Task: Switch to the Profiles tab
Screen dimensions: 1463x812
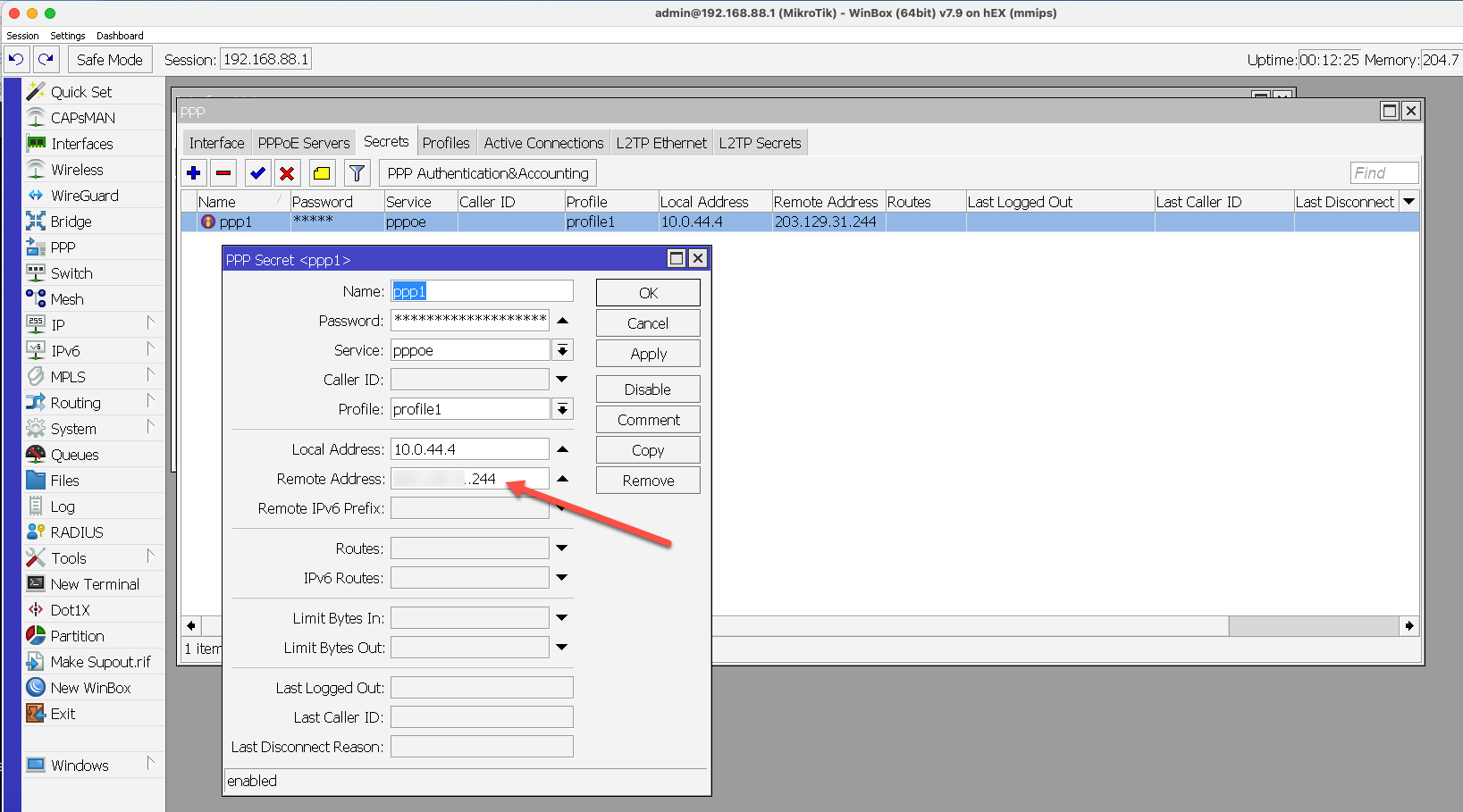Action: [x=446, y=142]
